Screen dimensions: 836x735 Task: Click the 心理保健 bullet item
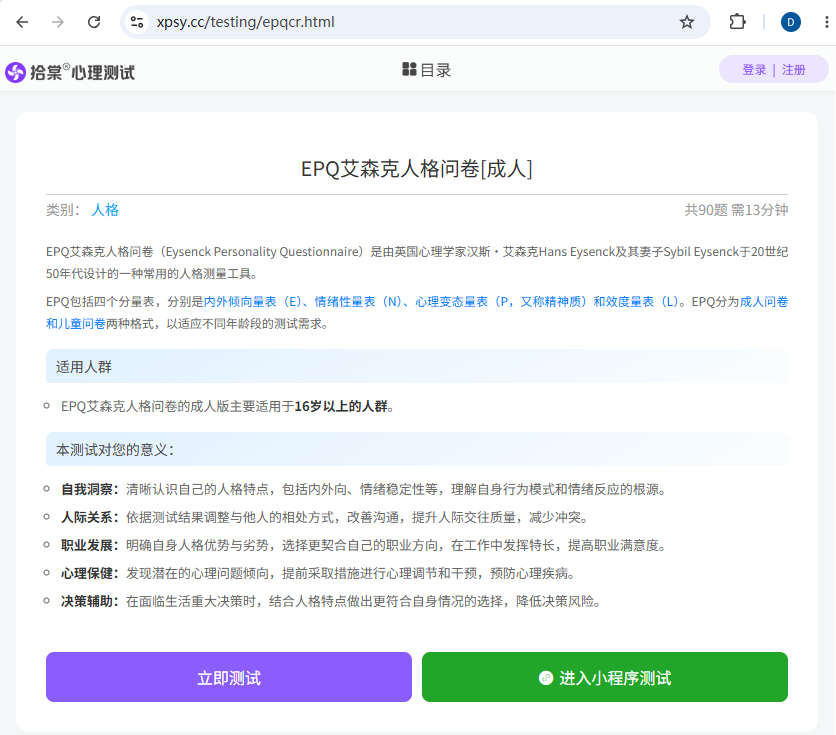click(318, 574)
